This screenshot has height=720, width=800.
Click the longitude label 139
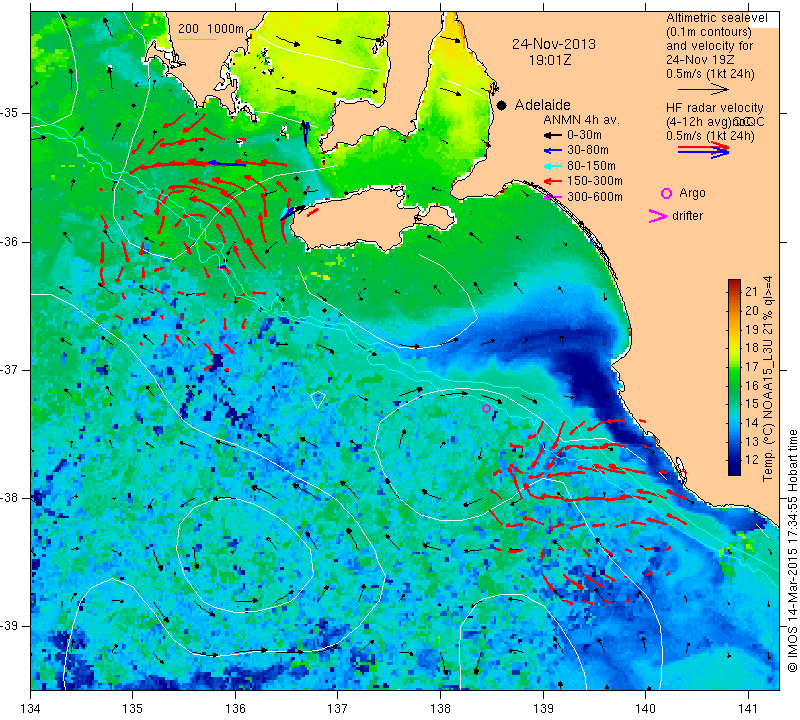pyautogui.click(x=543, y=709)
